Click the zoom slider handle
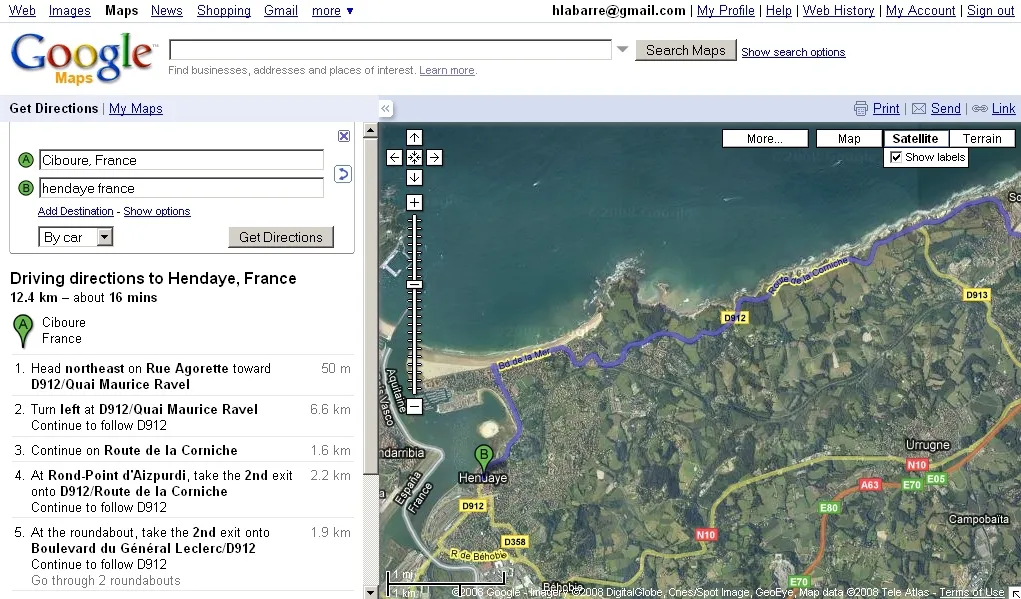The width and height of the screenshot is (1021, 599). click(x=414, y=285)
